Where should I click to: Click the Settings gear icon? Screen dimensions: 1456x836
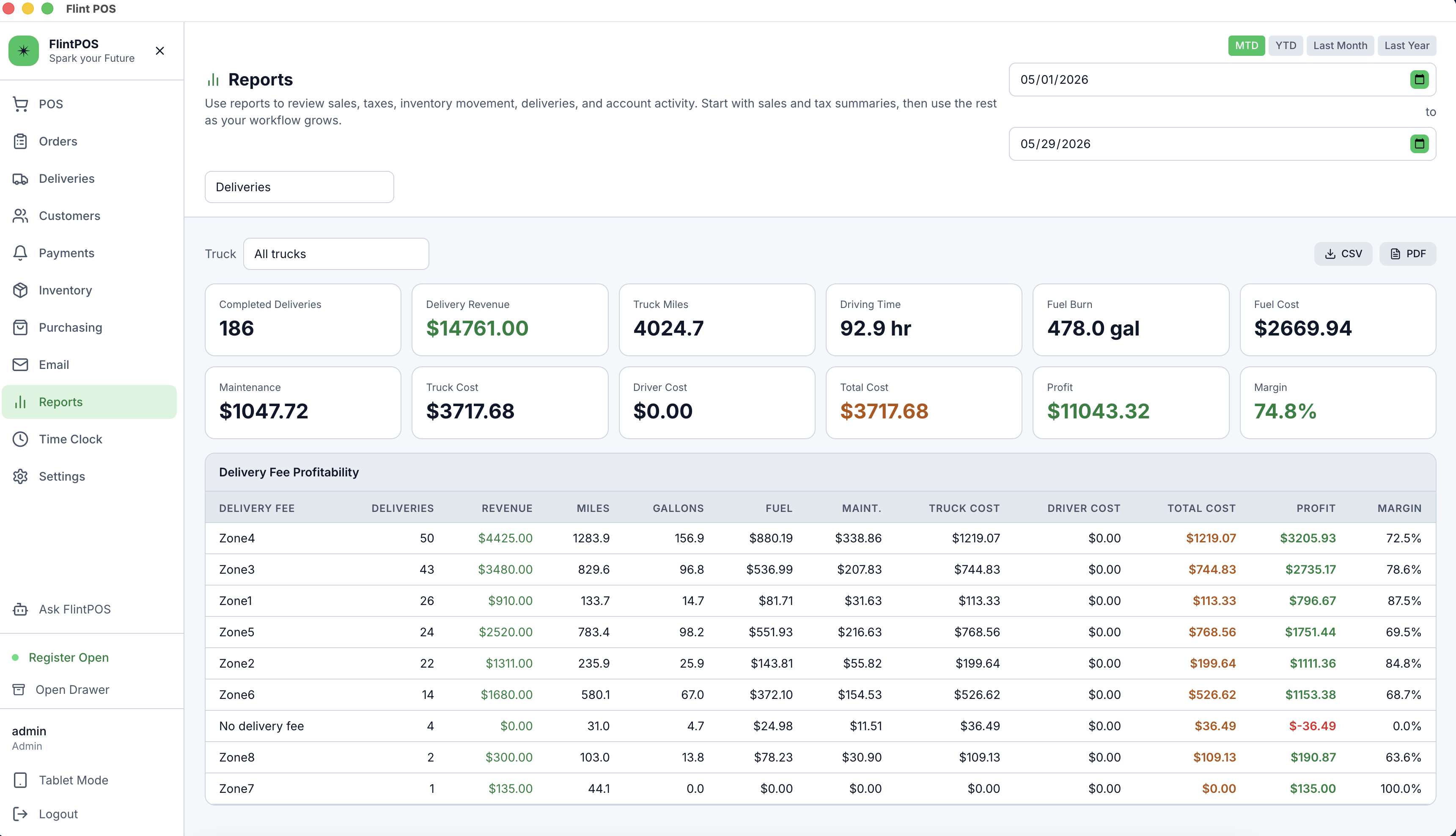(x=21, y=476)
